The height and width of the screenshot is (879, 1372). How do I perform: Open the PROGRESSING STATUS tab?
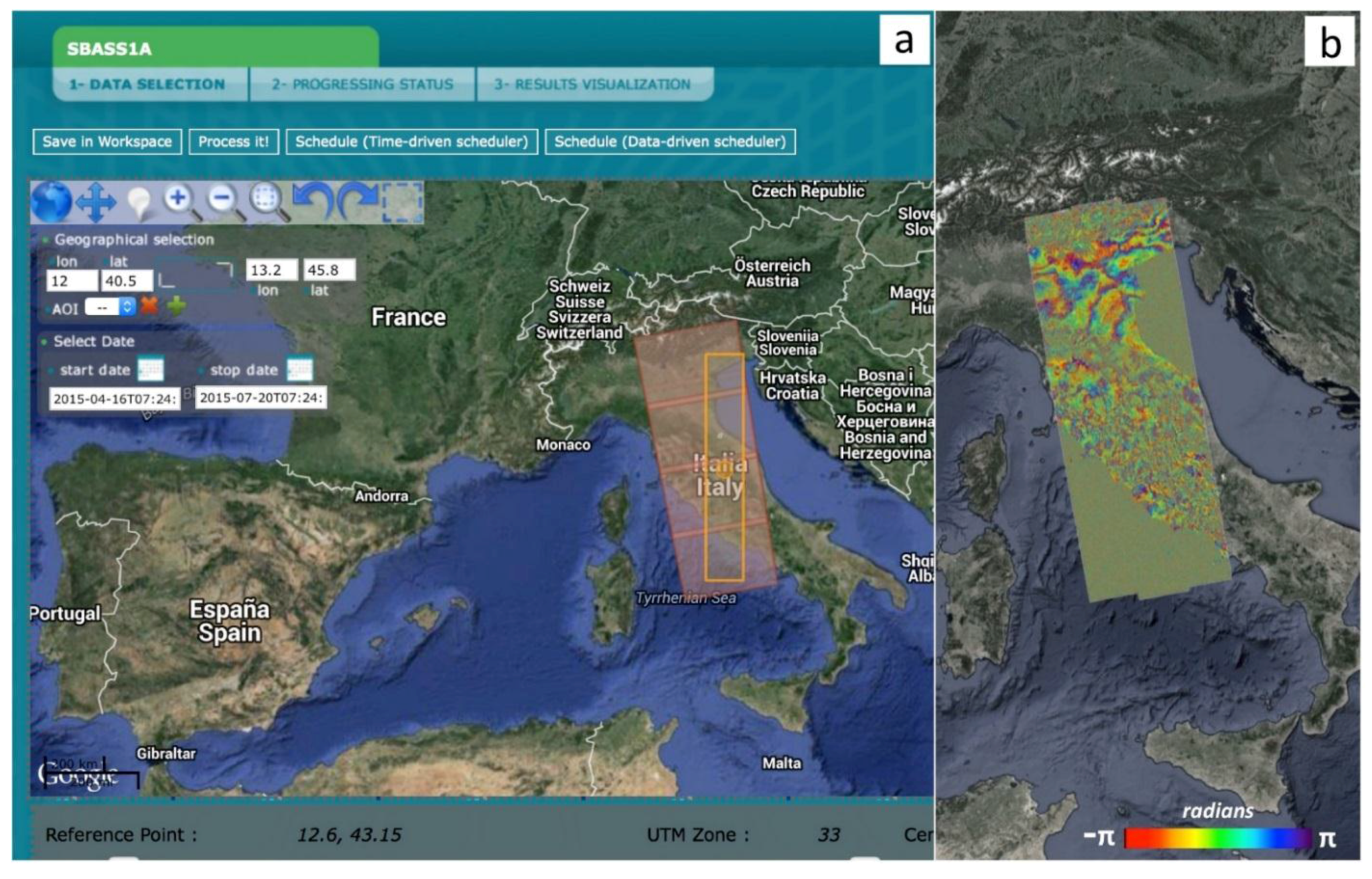point(362,84)
